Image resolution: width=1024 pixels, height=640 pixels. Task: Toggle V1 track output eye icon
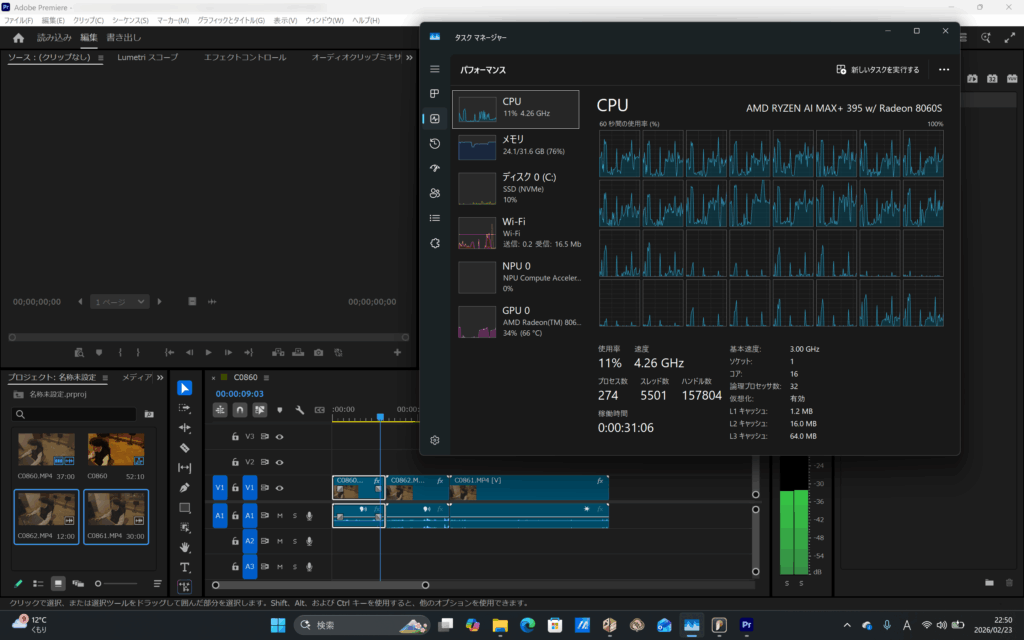point(280,488)
